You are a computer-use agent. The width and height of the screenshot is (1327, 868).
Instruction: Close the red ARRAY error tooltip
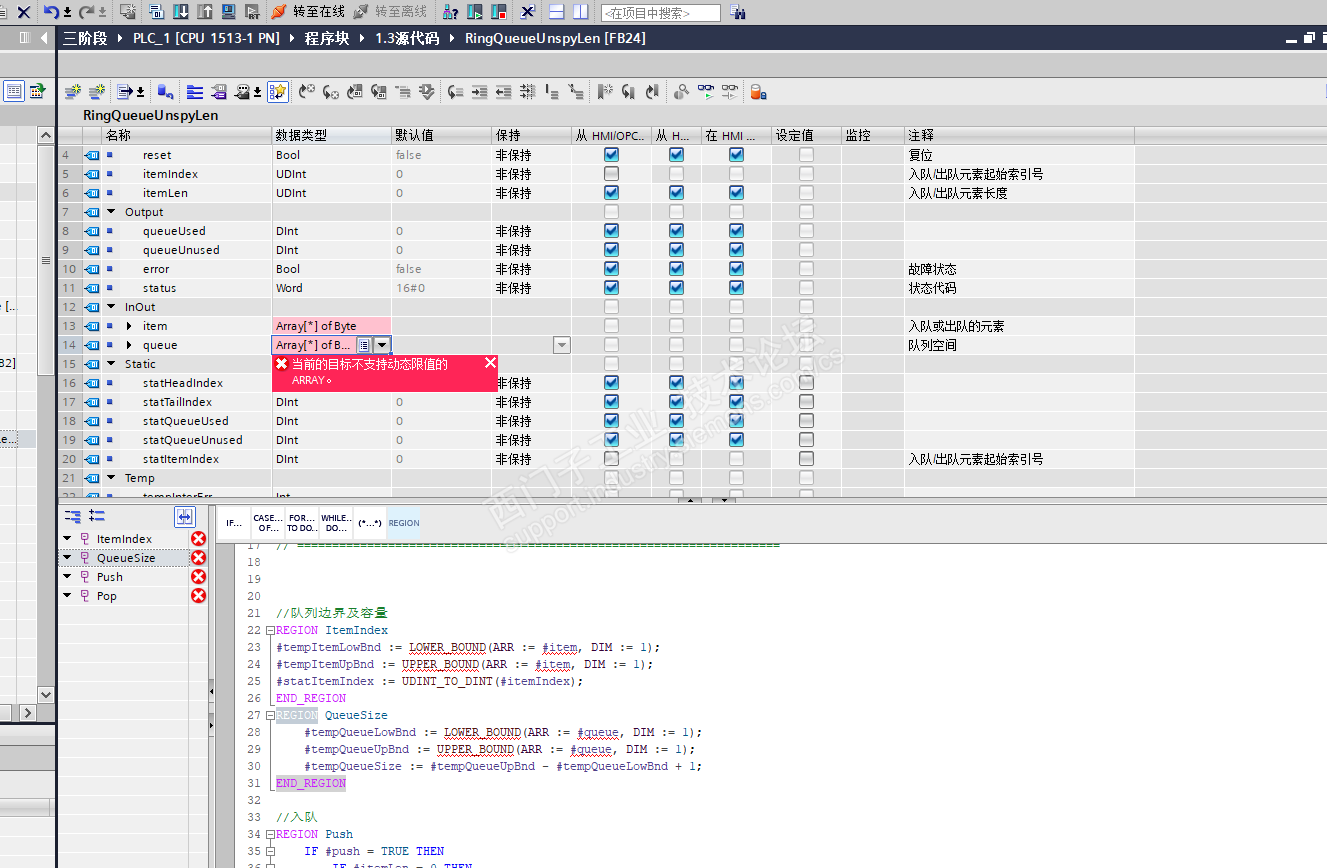click(x=490, y=363)
